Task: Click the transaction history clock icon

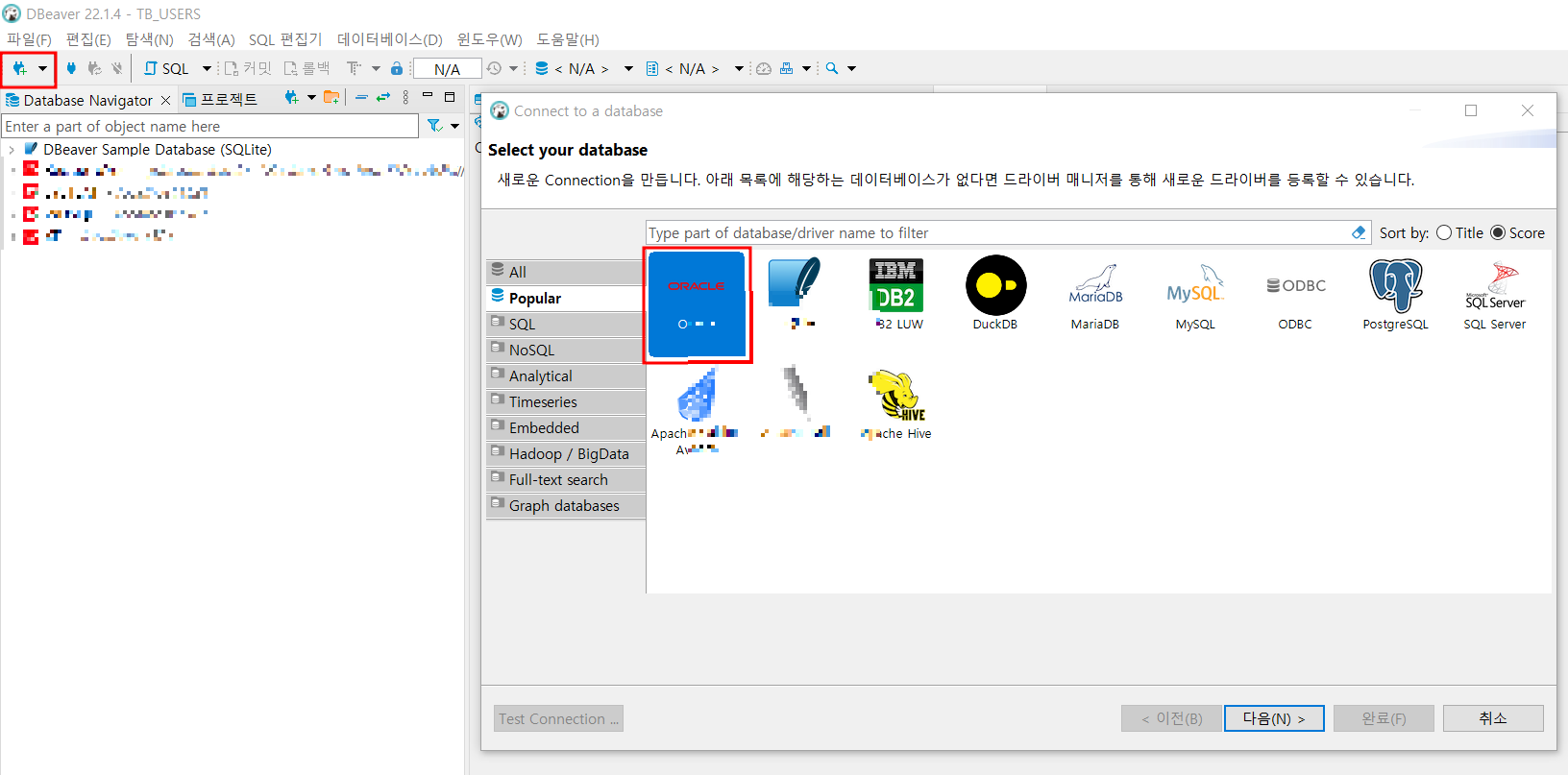Action: [x=494, y=68]
